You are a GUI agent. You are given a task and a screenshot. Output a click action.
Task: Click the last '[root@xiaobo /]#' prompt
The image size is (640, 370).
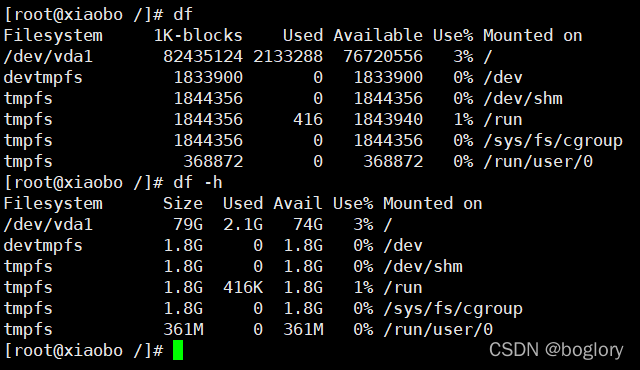(83, 351)
